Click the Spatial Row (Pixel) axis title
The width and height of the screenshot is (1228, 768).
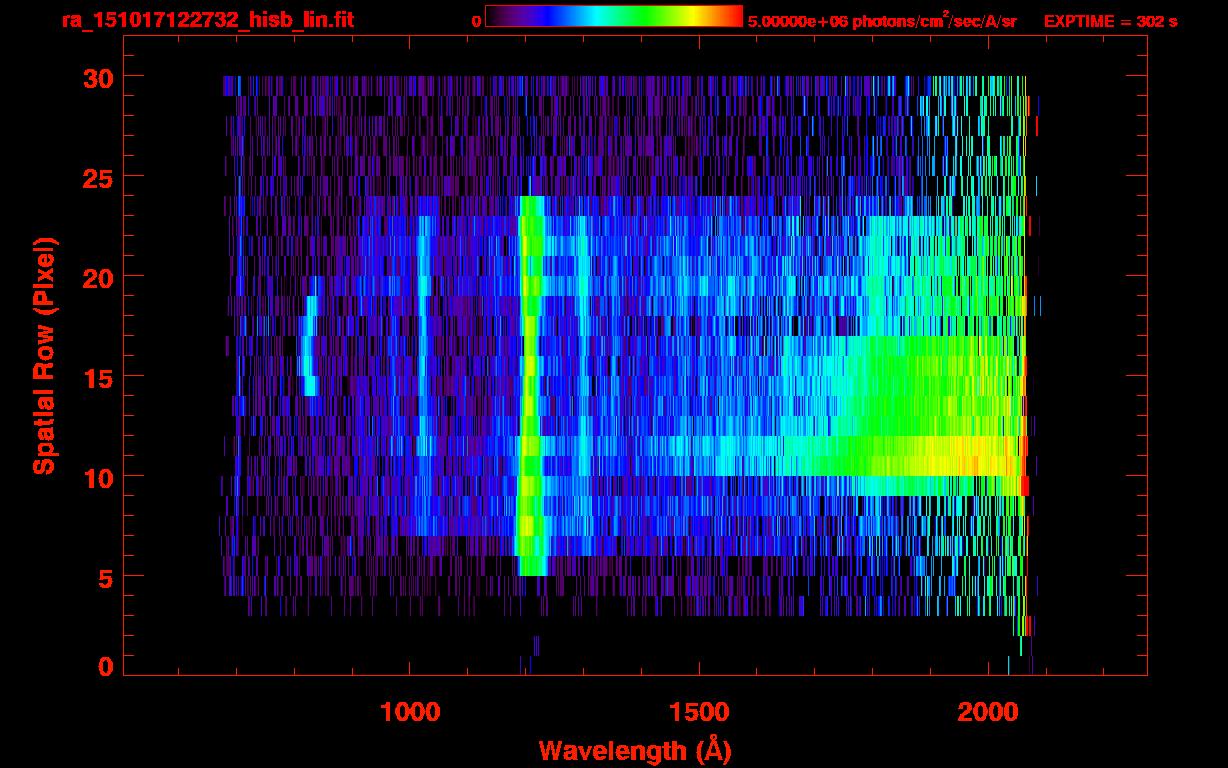click(45, 355)
